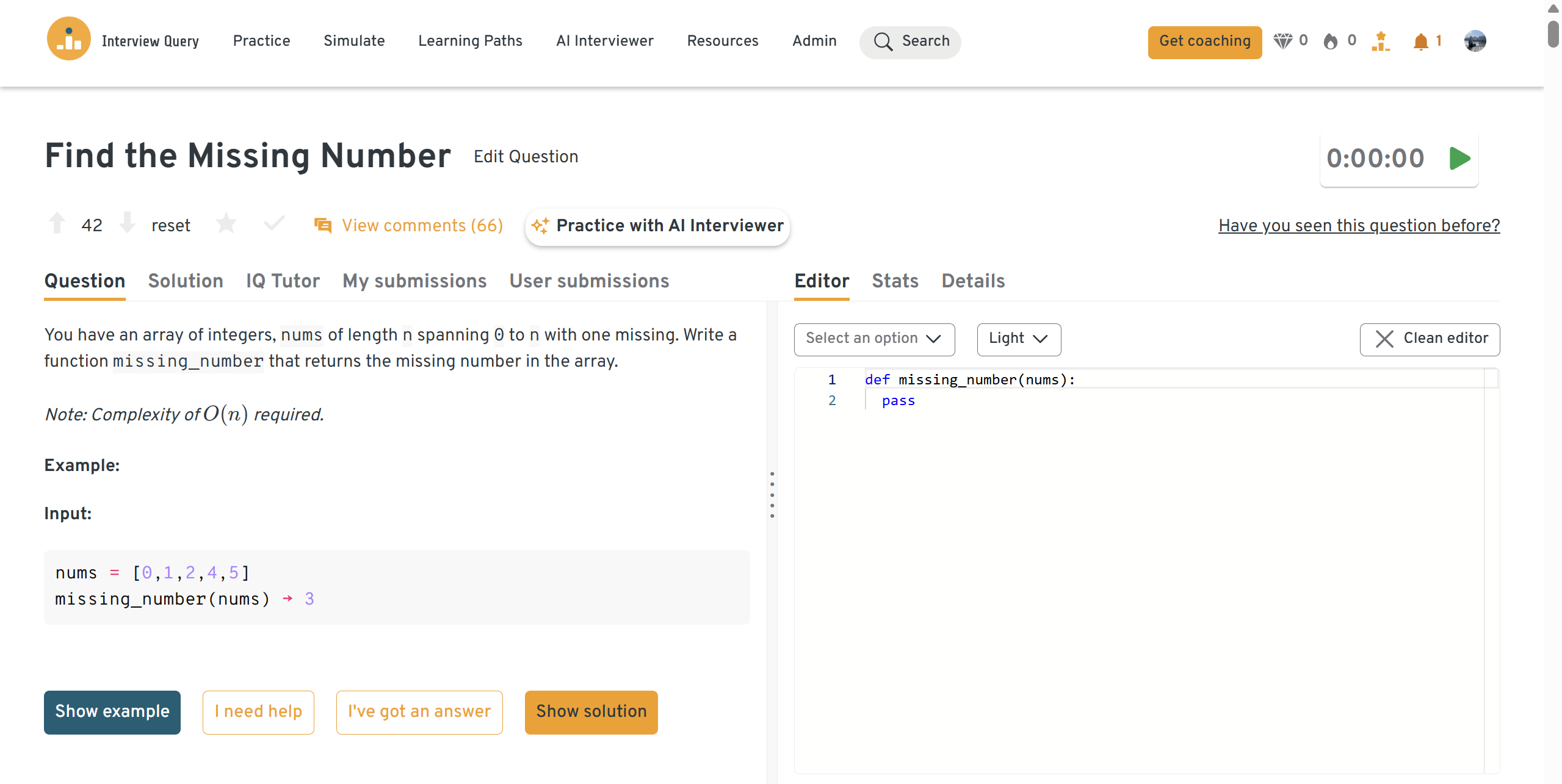The image size is (1562, 784).
Task: Start the timer with the green play button
Action: coord(1459,159)
